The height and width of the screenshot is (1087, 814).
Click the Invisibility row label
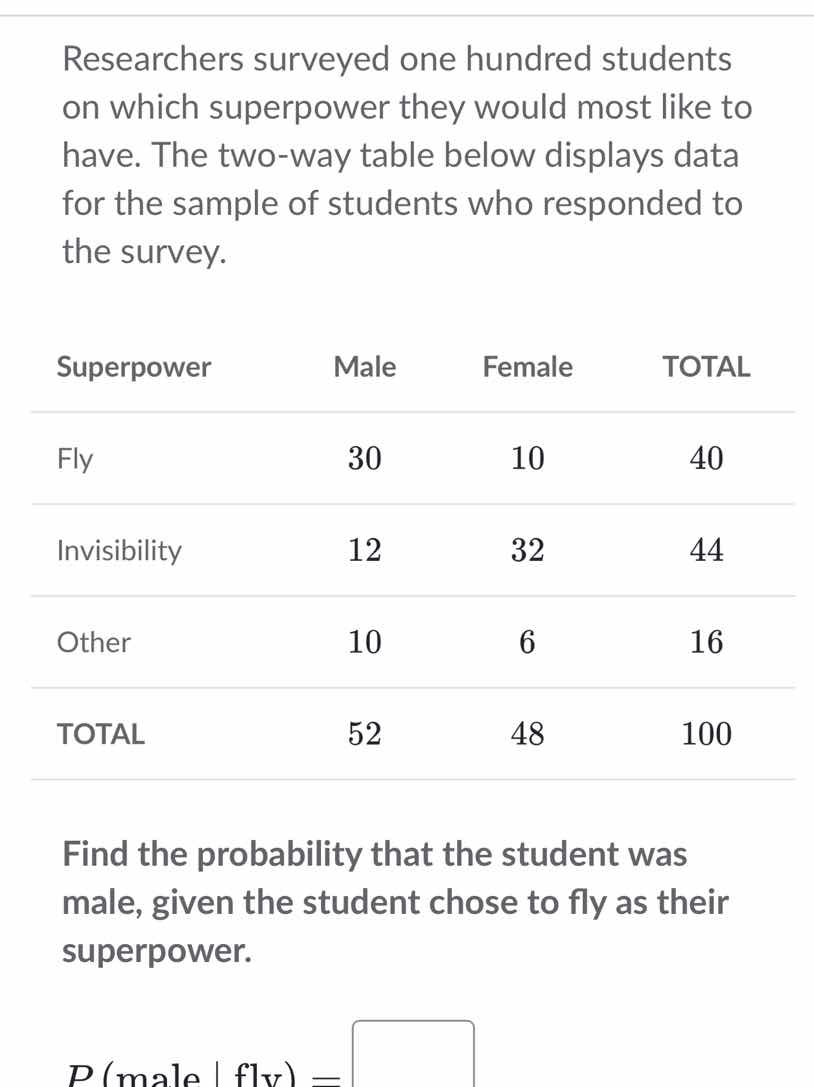118,550
